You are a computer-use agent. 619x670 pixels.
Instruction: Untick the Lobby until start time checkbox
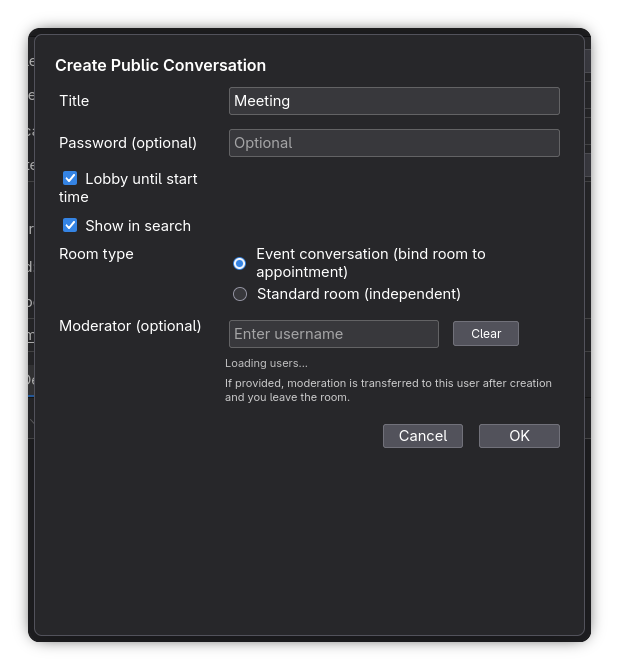(x=70, y=178)
